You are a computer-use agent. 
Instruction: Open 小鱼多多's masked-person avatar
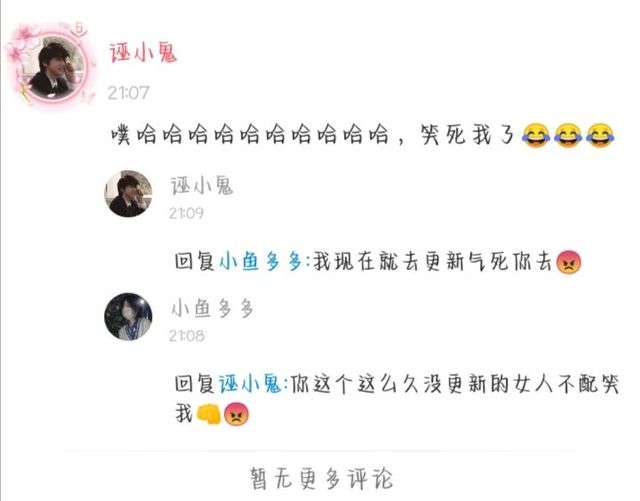[128, 316]
